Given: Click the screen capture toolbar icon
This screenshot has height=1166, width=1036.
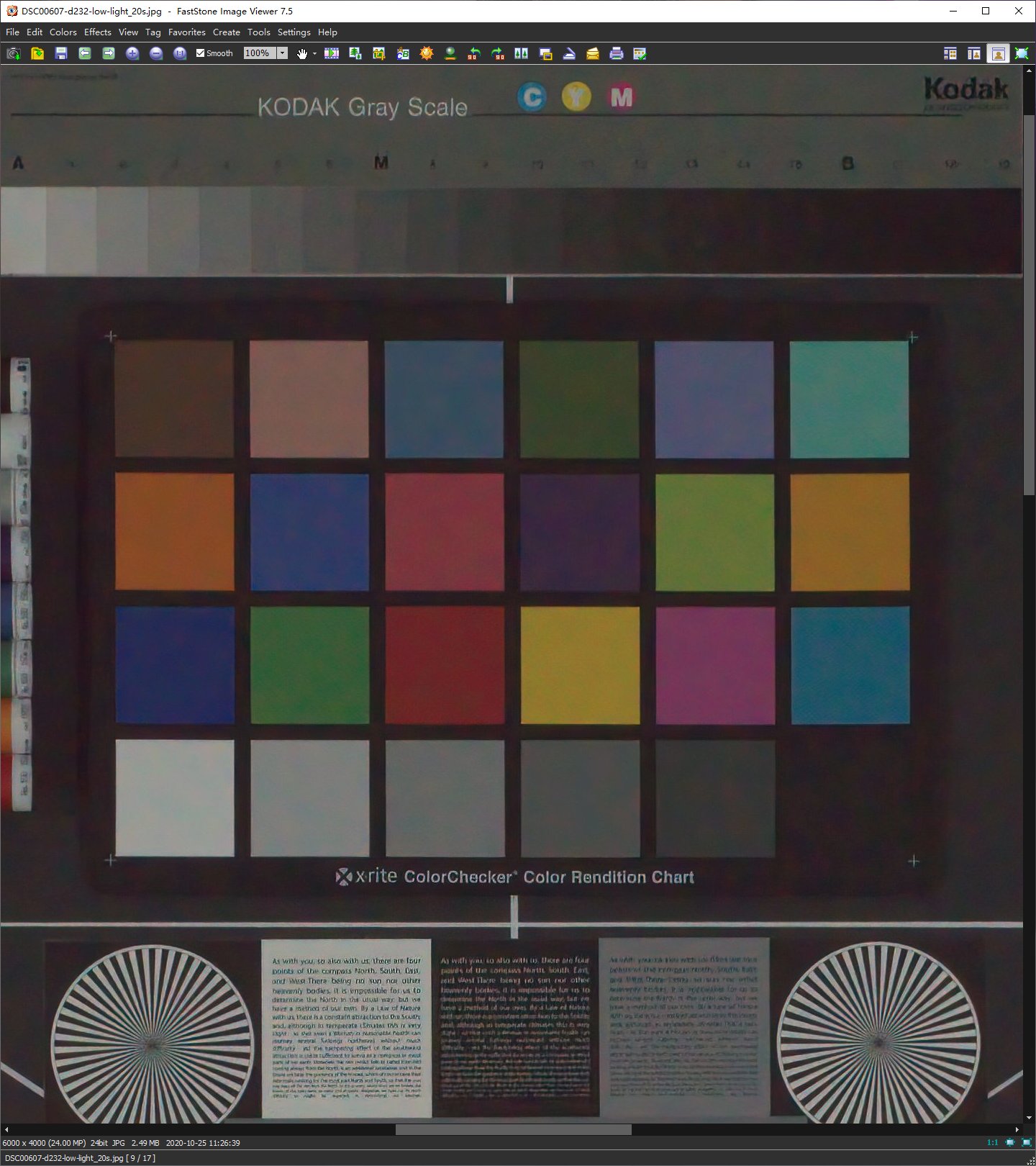Looking at the screenshot, I should pyautogui.click(x=545, y=53).
